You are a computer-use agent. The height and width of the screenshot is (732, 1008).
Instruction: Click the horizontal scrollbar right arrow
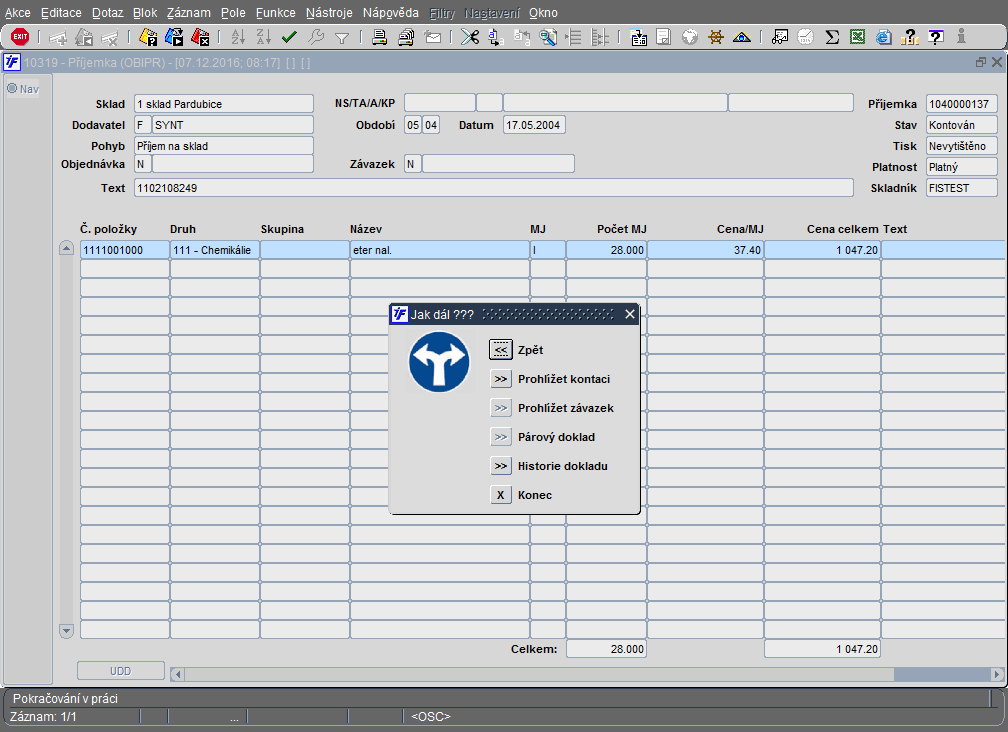point(997,674)
